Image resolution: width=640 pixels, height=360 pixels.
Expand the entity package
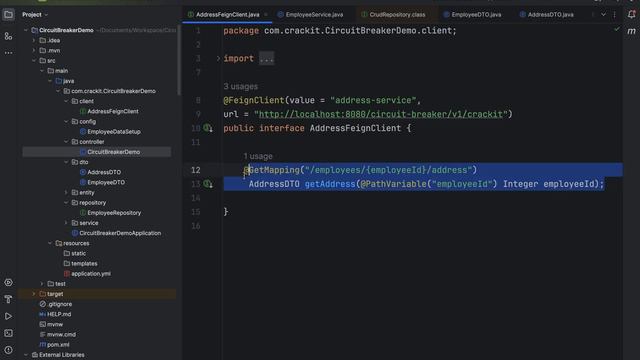coord(66,193)
